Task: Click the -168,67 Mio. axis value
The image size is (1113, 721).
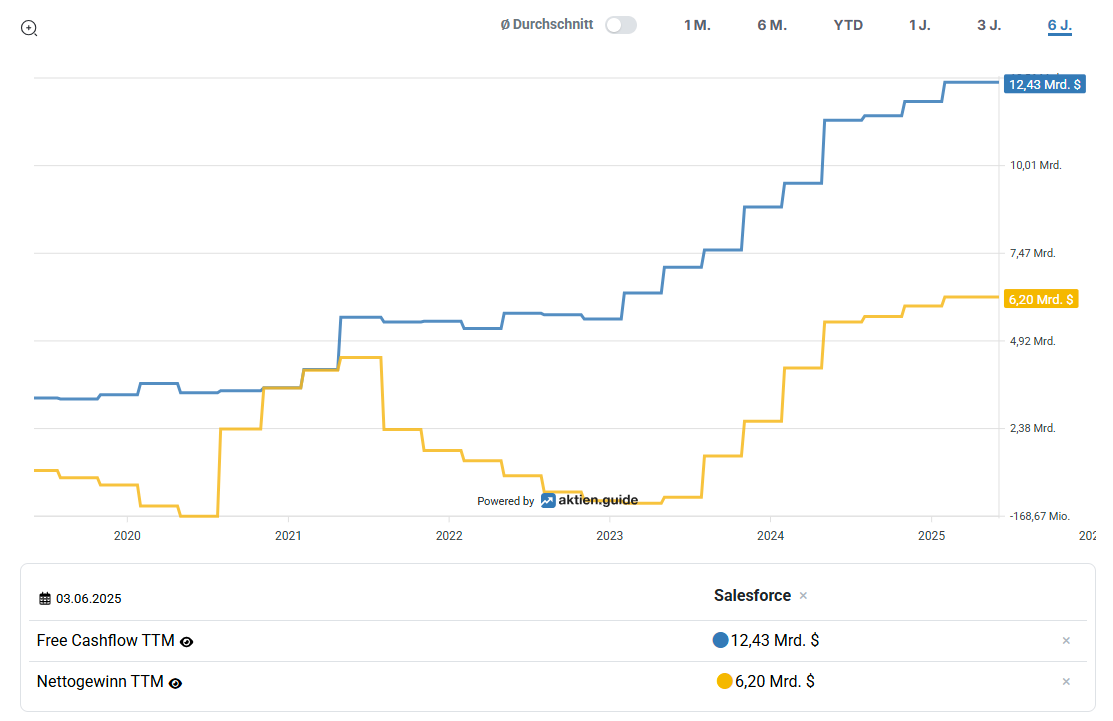Action: pos(1040,517)
